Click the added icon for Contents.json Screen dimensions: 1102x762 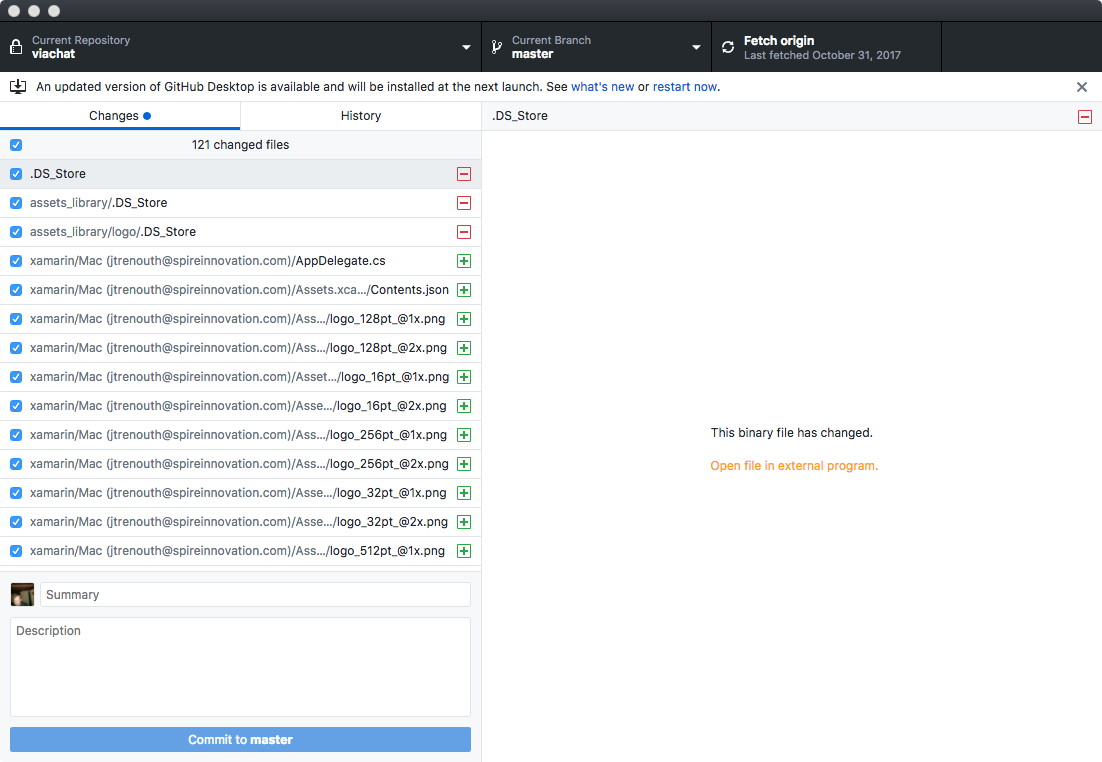pos(464,290)
